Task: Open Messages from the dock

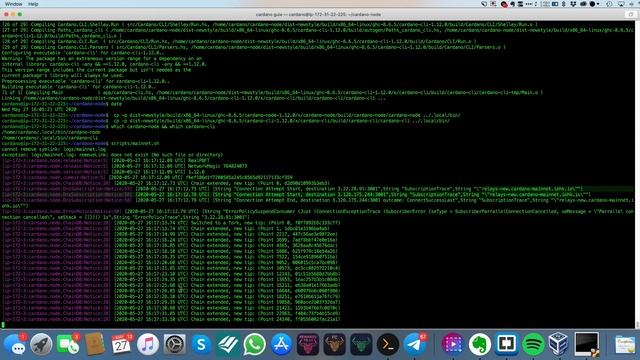Action: [x=15, y=344]
